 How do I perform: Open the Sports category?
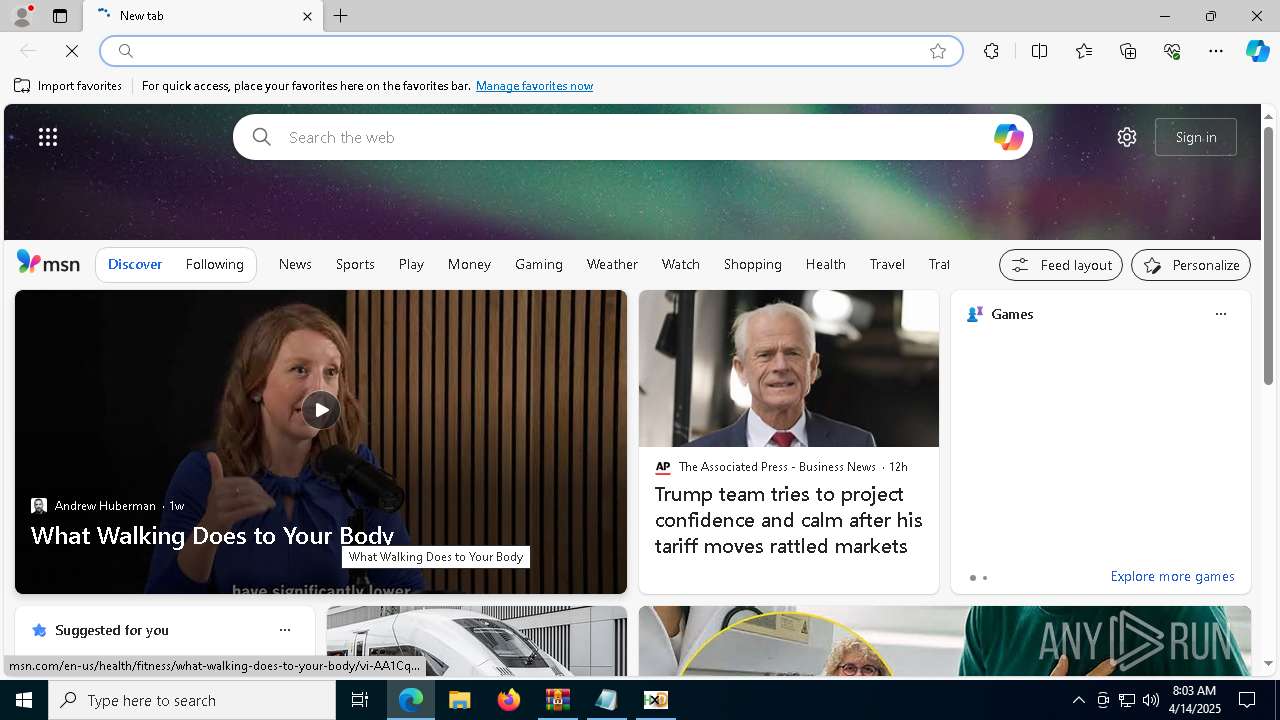click(355, 264)
